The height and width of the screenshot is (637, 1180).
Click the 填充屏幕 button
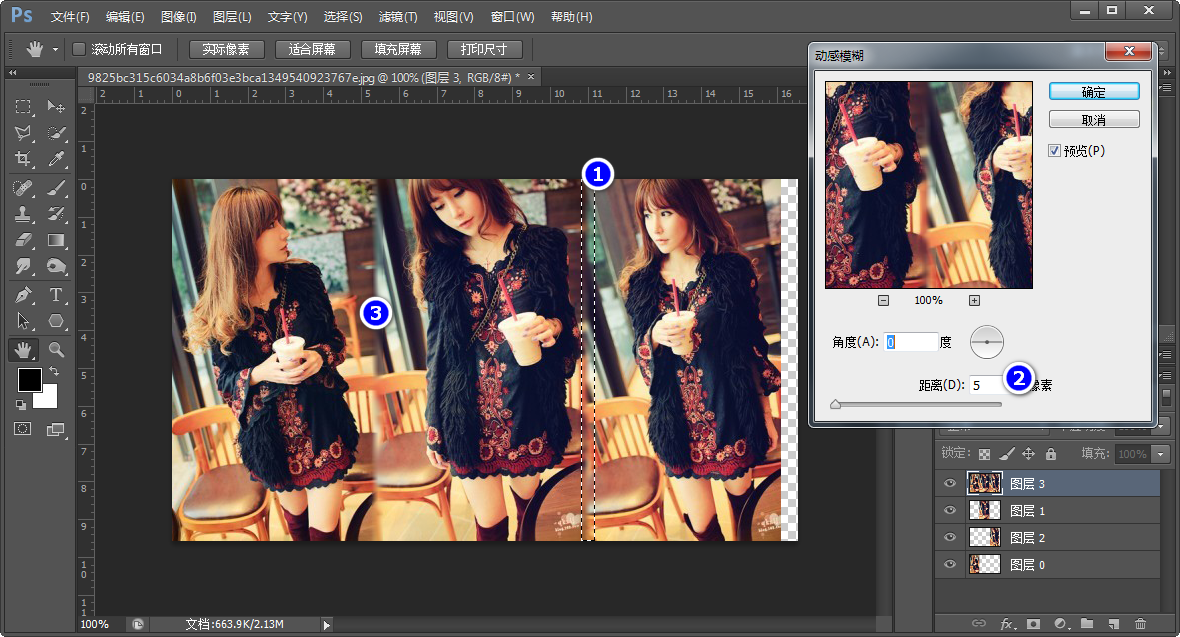tap(397, 50)
